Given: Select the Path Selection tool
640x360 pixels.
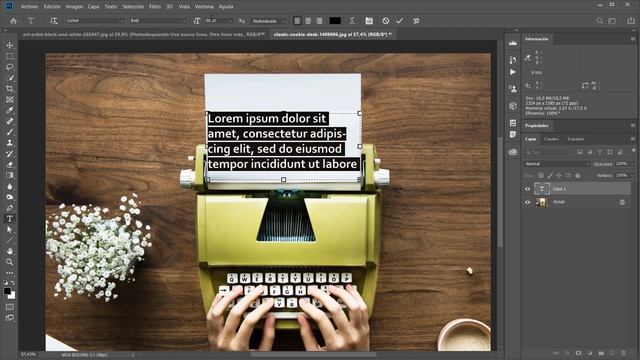Looking at the screenshot, I should pos(10,229).
